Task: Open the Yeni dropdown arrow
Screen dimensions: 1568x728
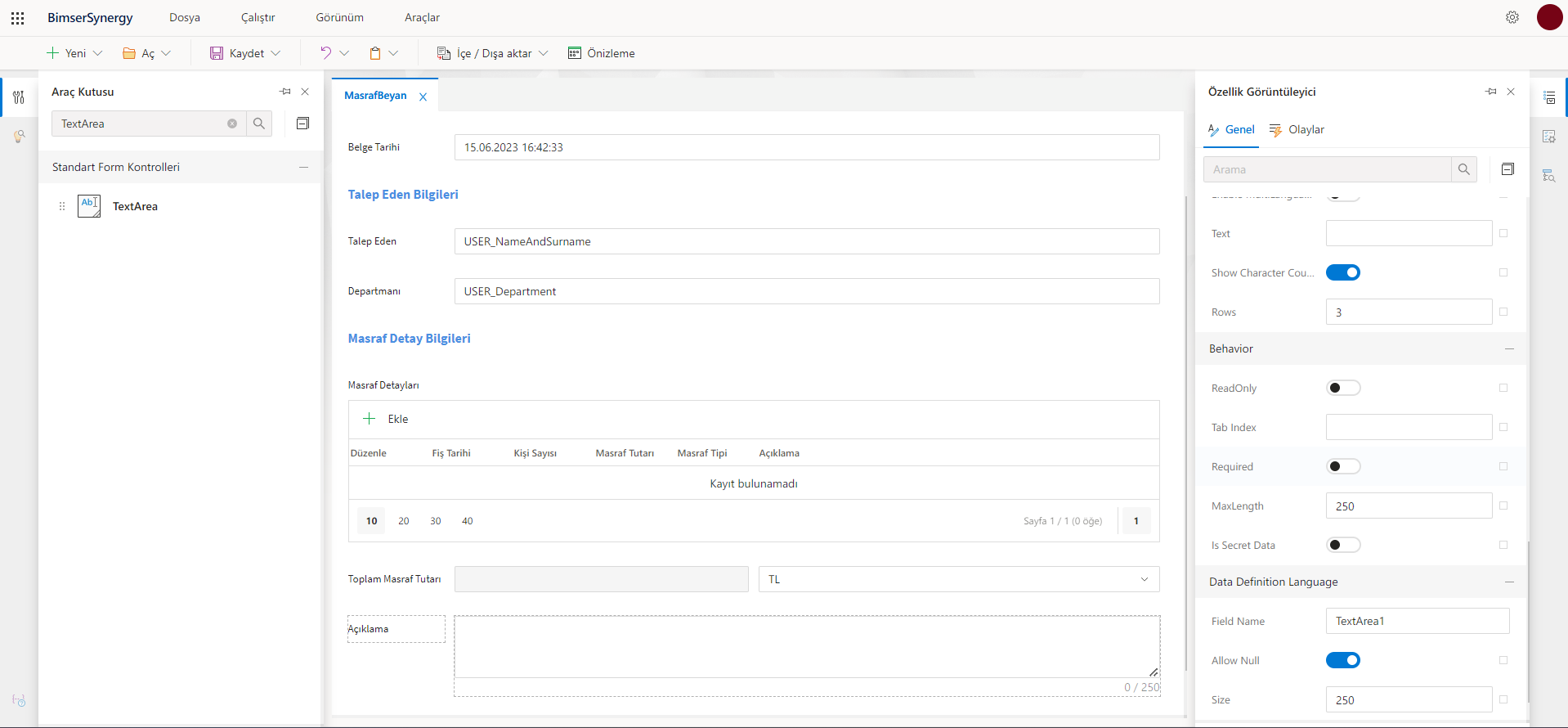Action: (x=98, y=53)
